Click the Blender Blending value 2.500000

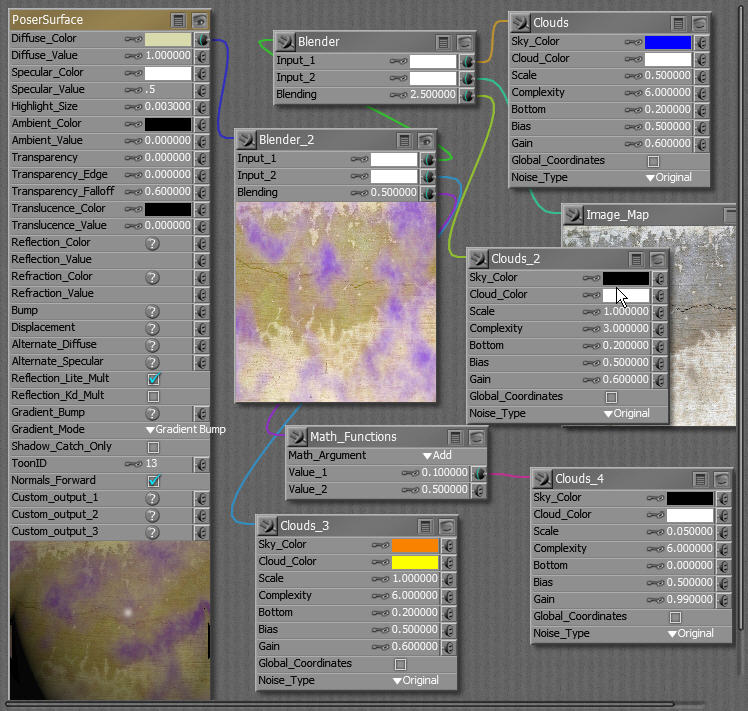point(433,95)
